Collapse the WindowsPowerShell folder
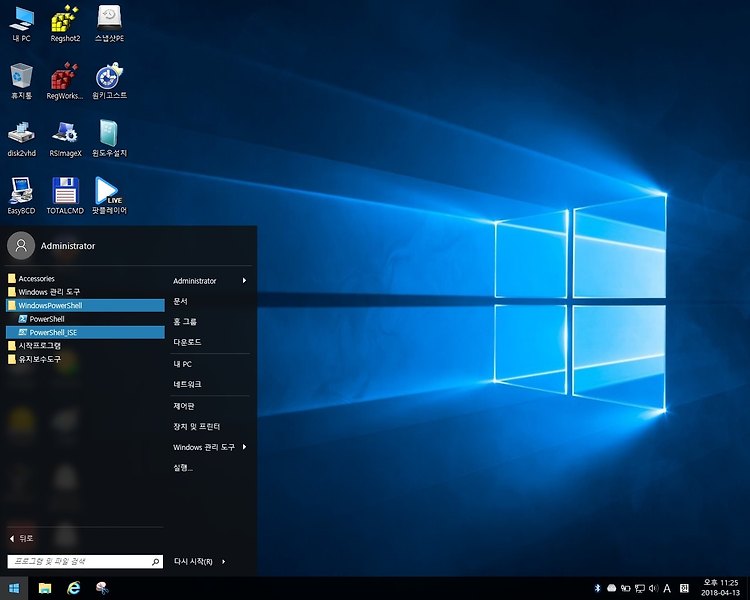Image resolution: width=750 pixels, height=600 pixels. pyautogui.click(x=85, y=305)
